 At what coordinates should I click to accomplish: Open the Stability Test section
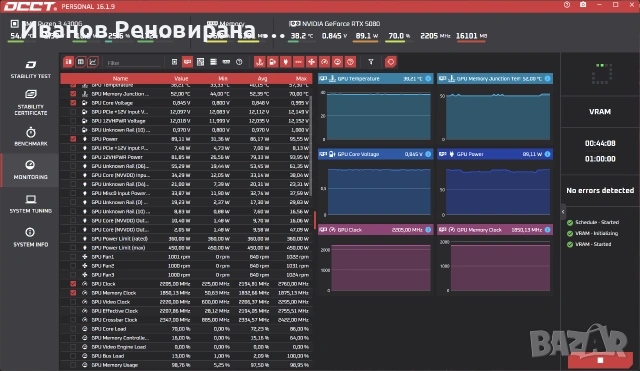point(31,69)
